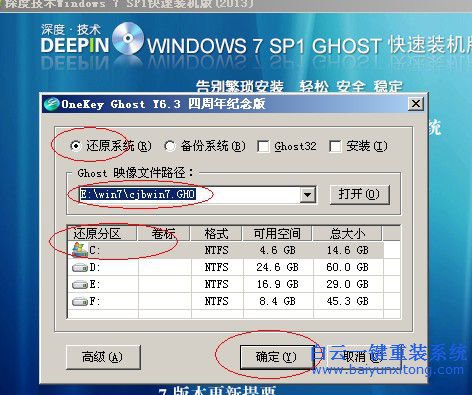Click the 打开(O) button
Viewport: 472px width, 395px height.
[359, 194]
